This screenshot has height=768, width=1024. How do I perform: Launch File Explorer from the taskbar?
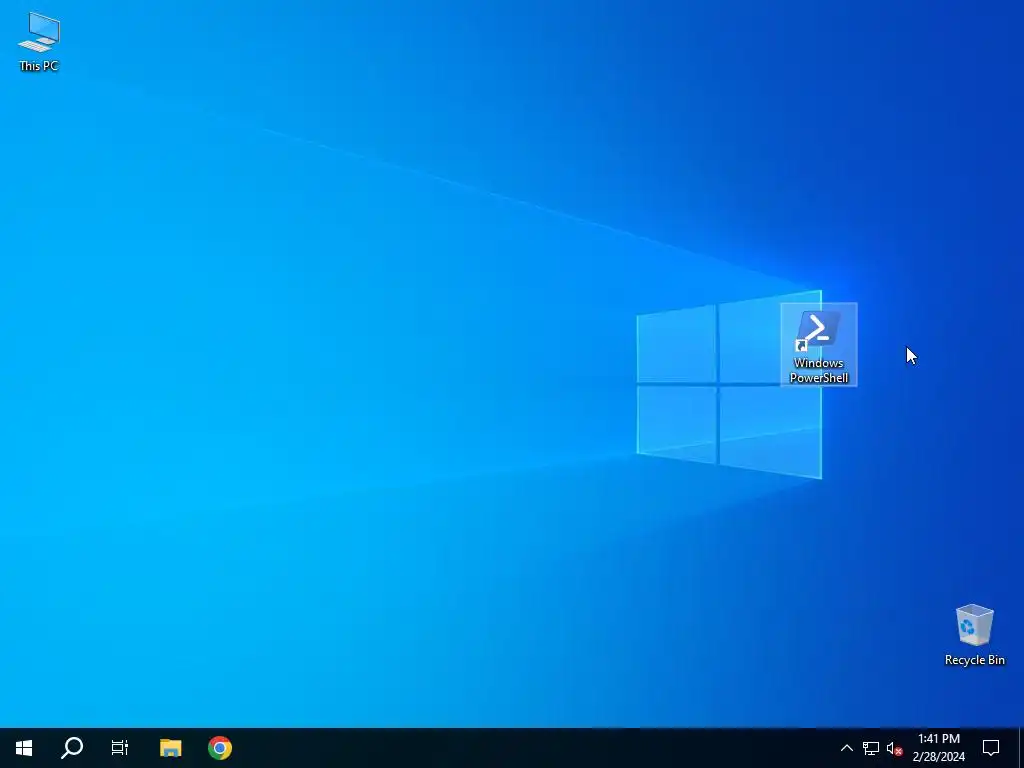tap(170, 748)
